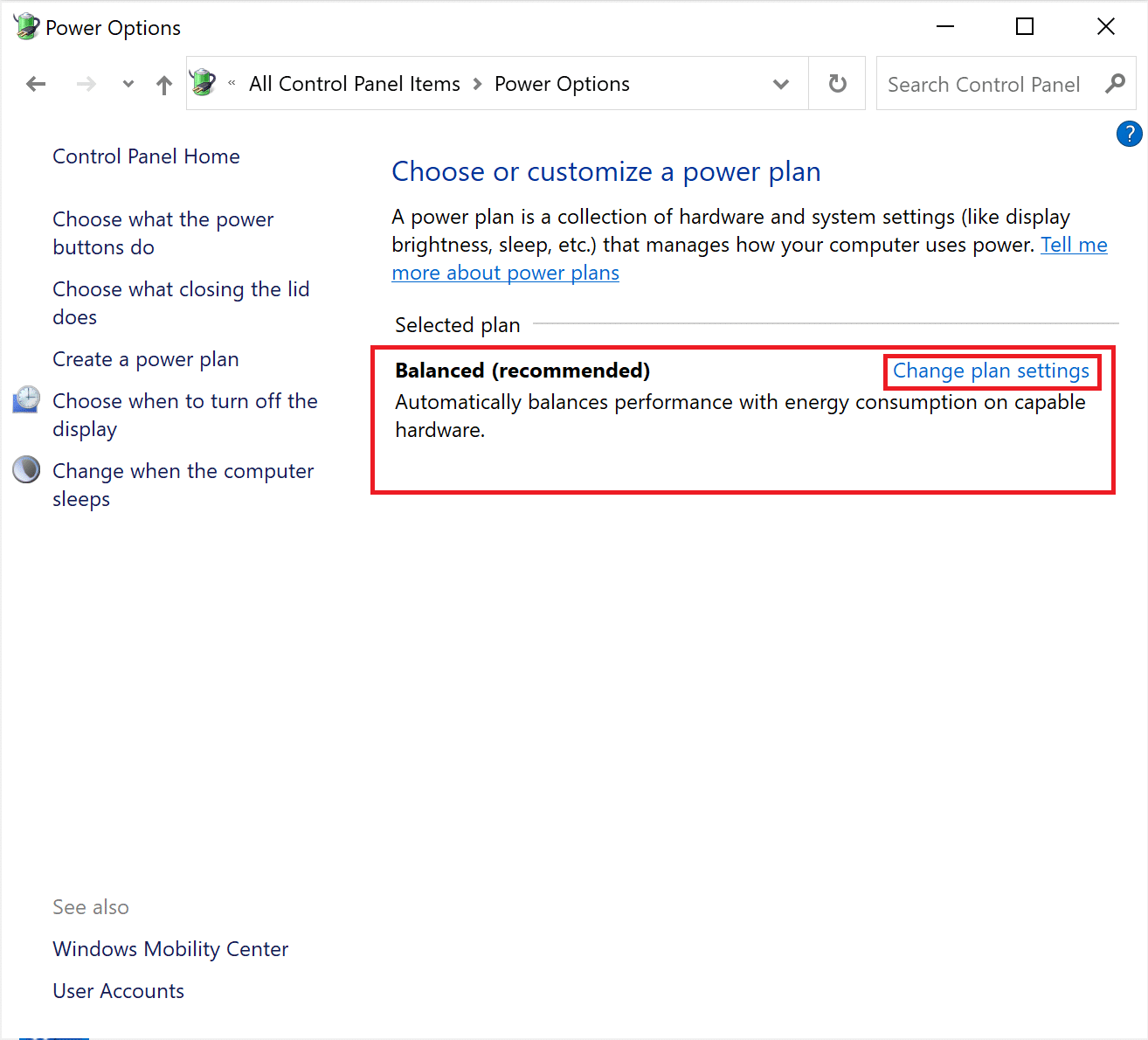Viewport: 1148px width, 1040px height.
Task: Click the clock icon beside display settings
Action: (x=25, y=399)
